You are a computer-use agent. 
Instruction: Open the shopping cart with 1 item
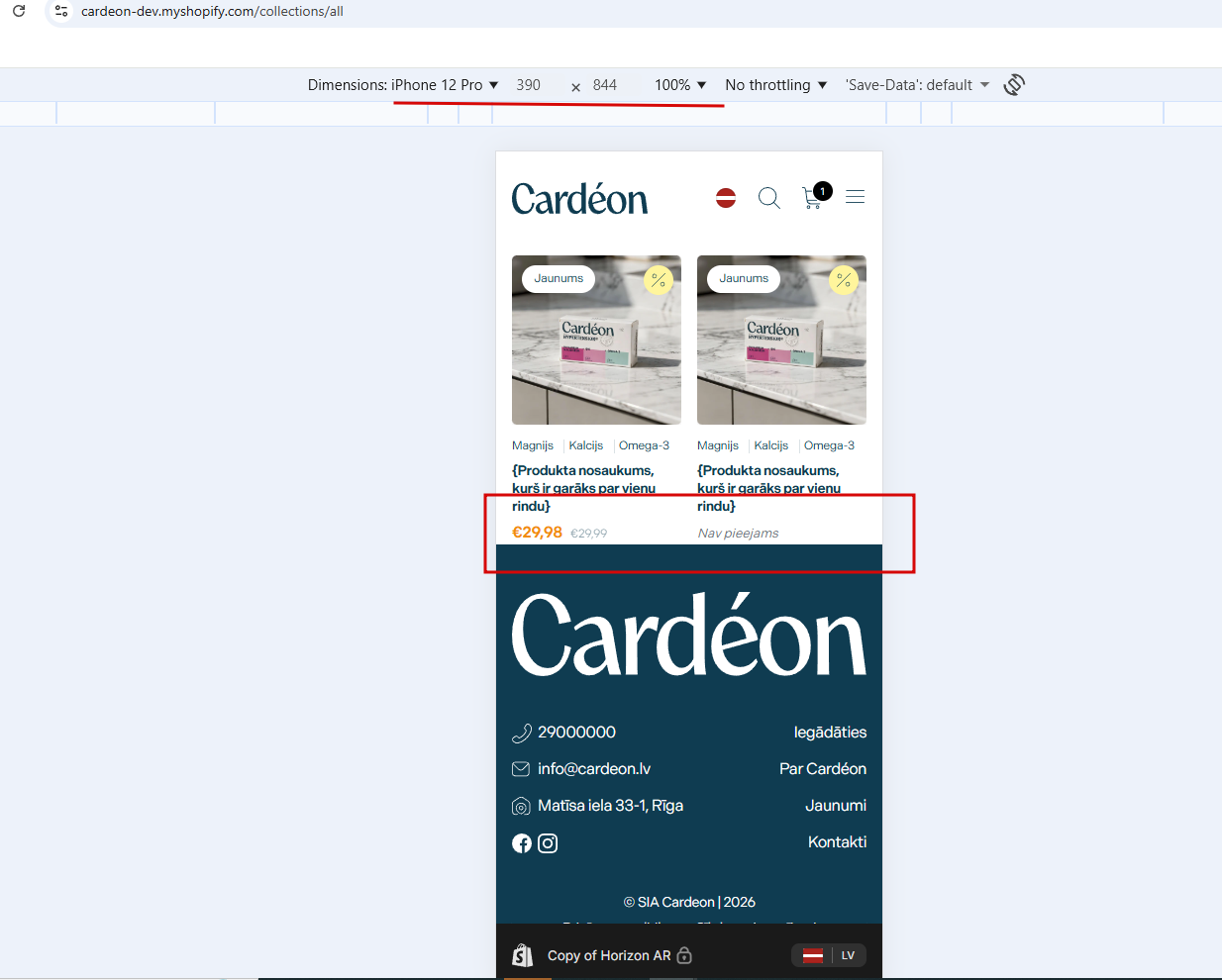(816, 195)
